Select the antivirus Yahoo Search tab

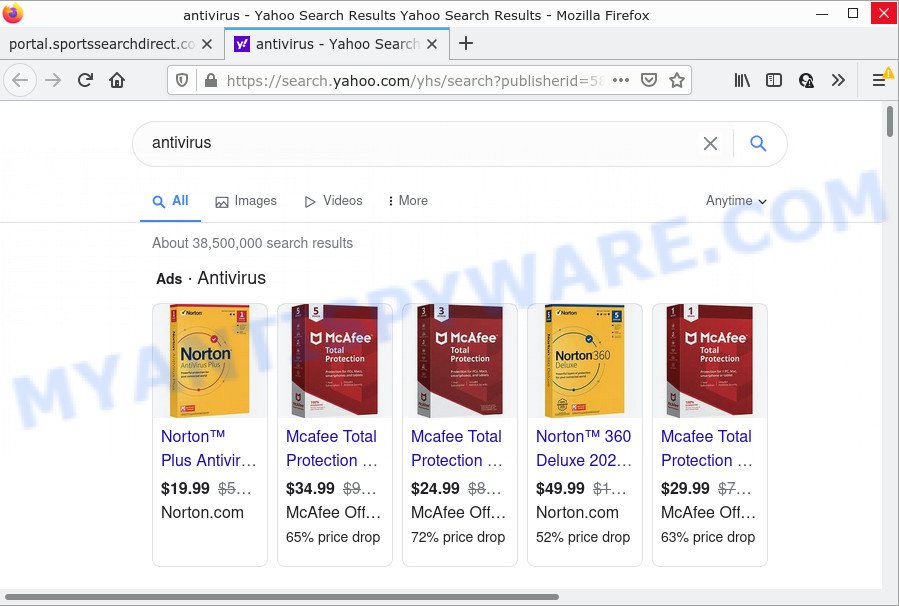click(x=337, y=44)
